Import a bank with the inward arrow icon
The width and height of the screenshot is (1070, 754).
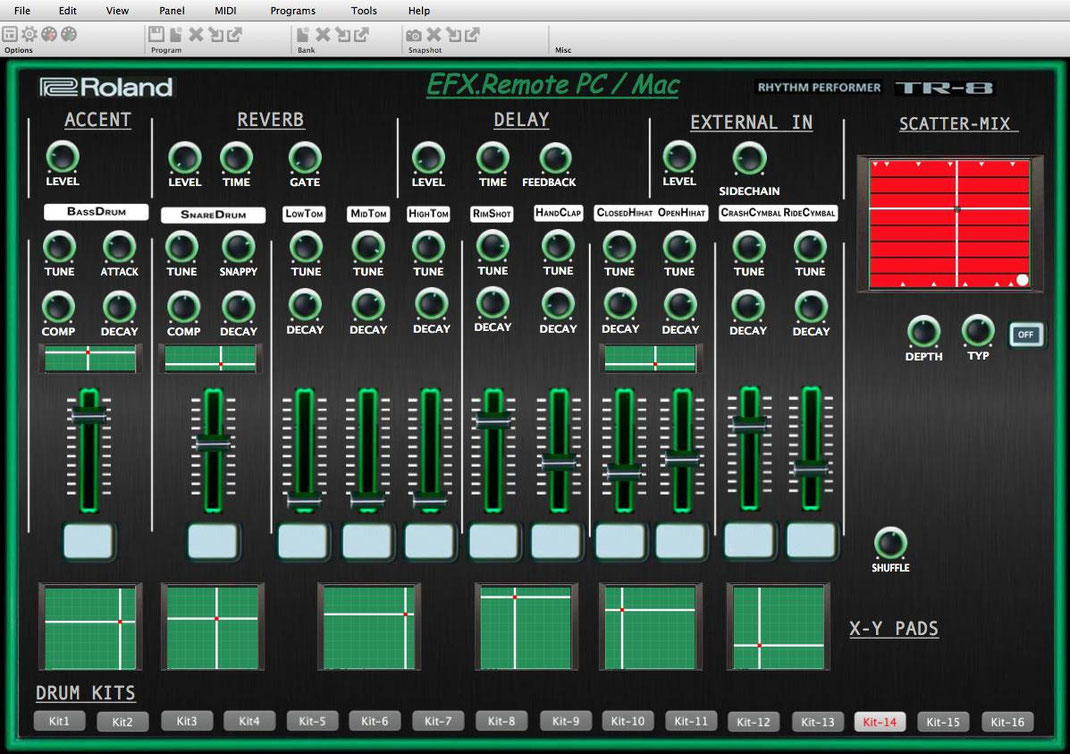tap(343, 34)
